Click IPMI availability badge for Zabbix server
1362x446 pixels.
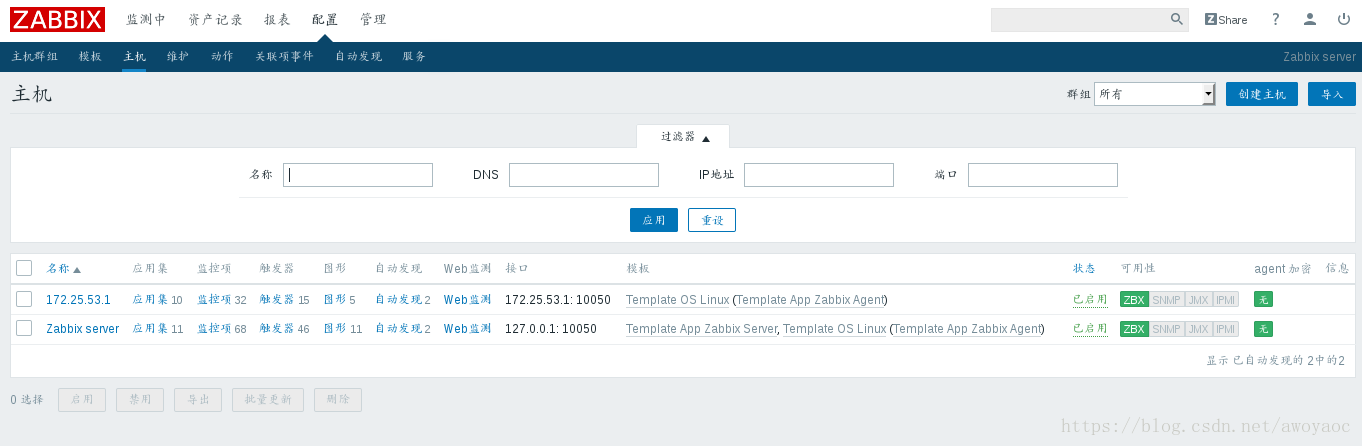tap(1226, 329)
